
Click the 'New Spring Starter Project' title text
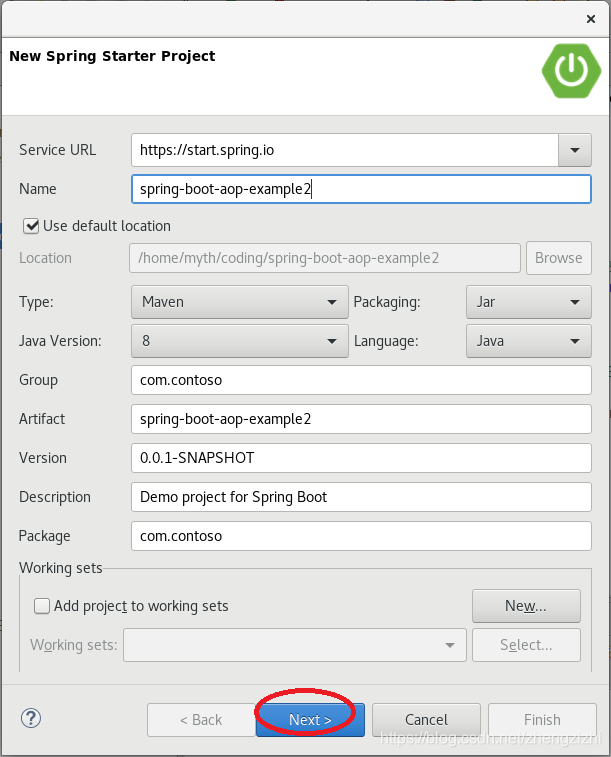[x=112, y=56]
